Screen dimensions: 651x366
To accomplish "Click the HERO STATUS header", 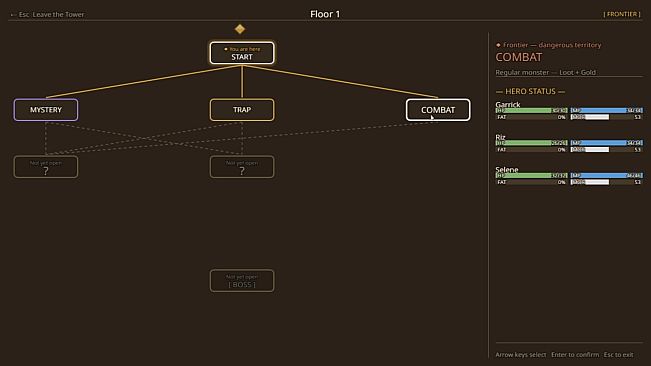I will (x=530, y=91).
